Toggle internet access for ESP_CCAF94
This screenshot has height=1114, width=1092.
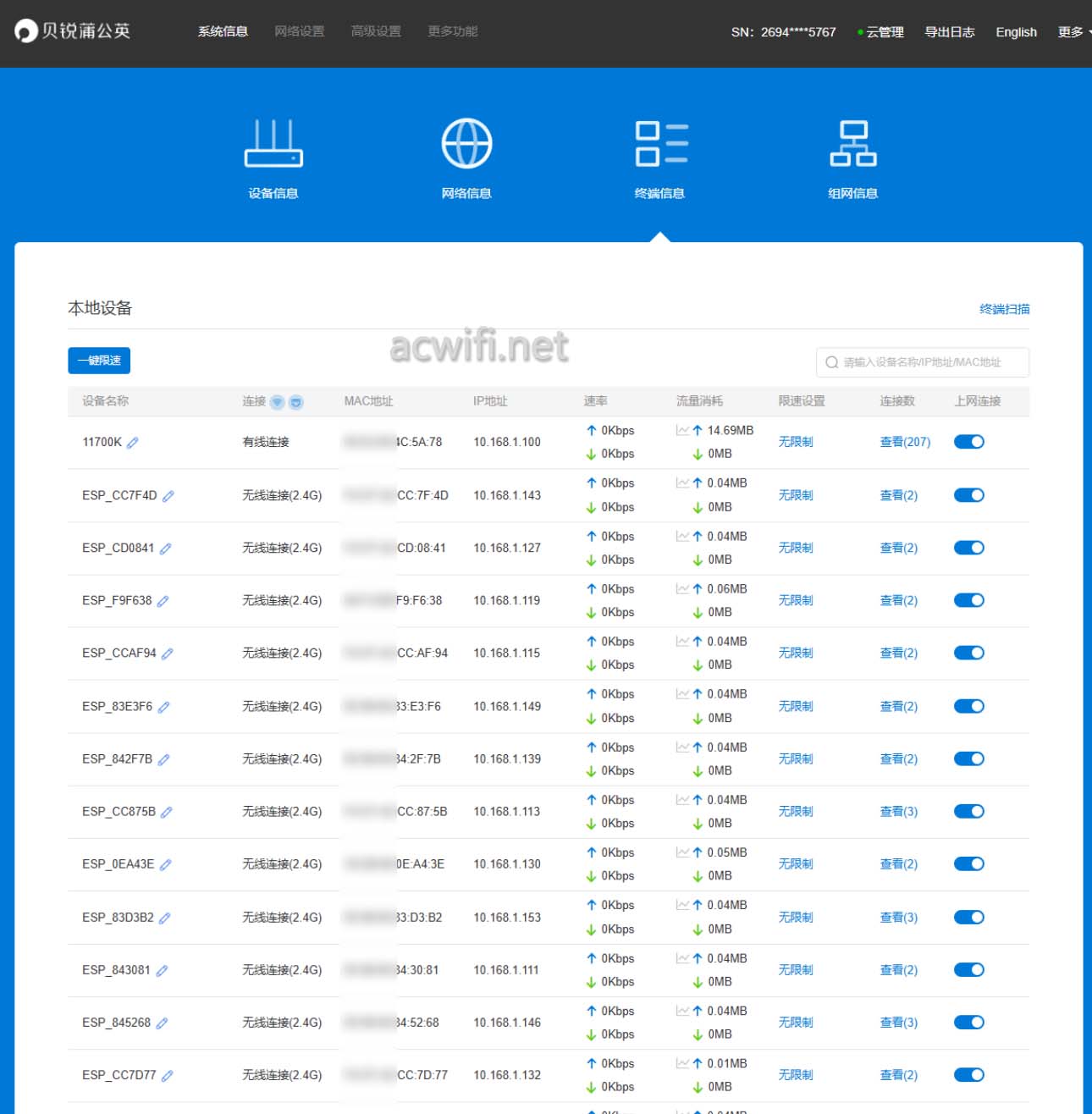pyautogui.click(x=969, y=652)
